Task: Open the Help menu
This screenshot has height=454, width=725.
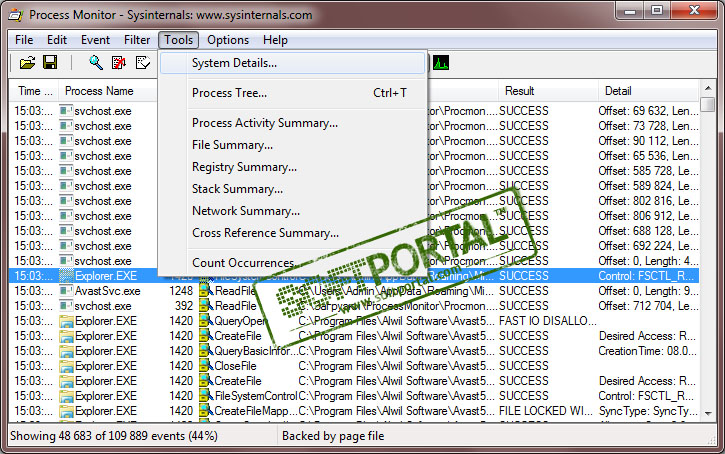Action: click(275, 40)
